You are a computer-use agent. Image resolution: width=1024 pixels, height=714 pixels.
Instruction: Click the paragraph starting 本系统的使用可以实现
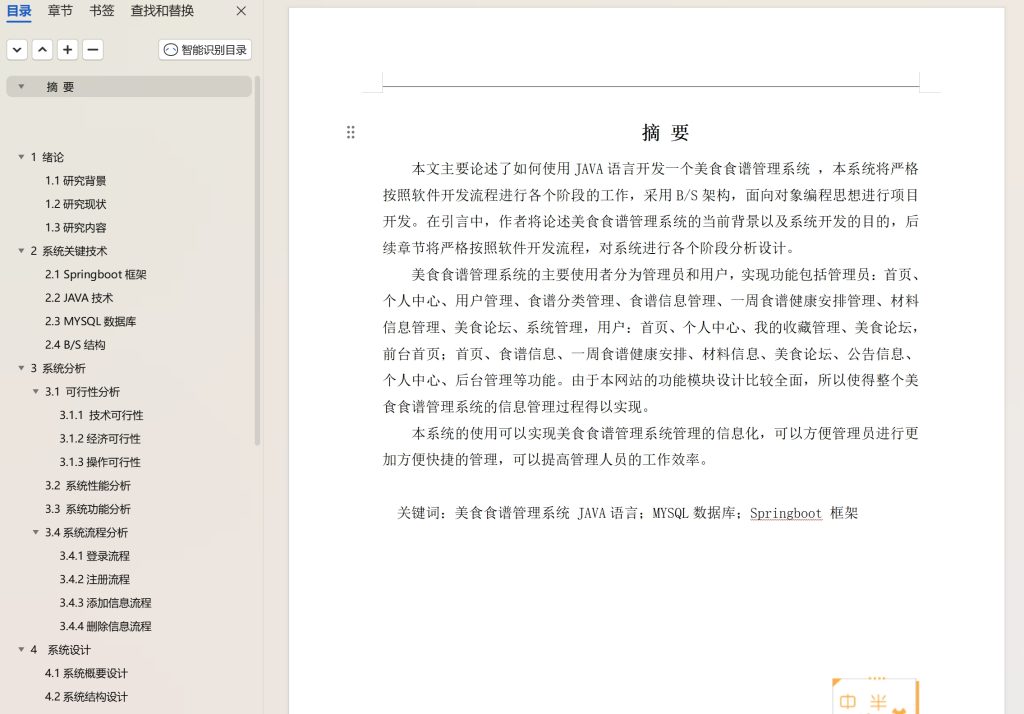click(x=651, y=447)
